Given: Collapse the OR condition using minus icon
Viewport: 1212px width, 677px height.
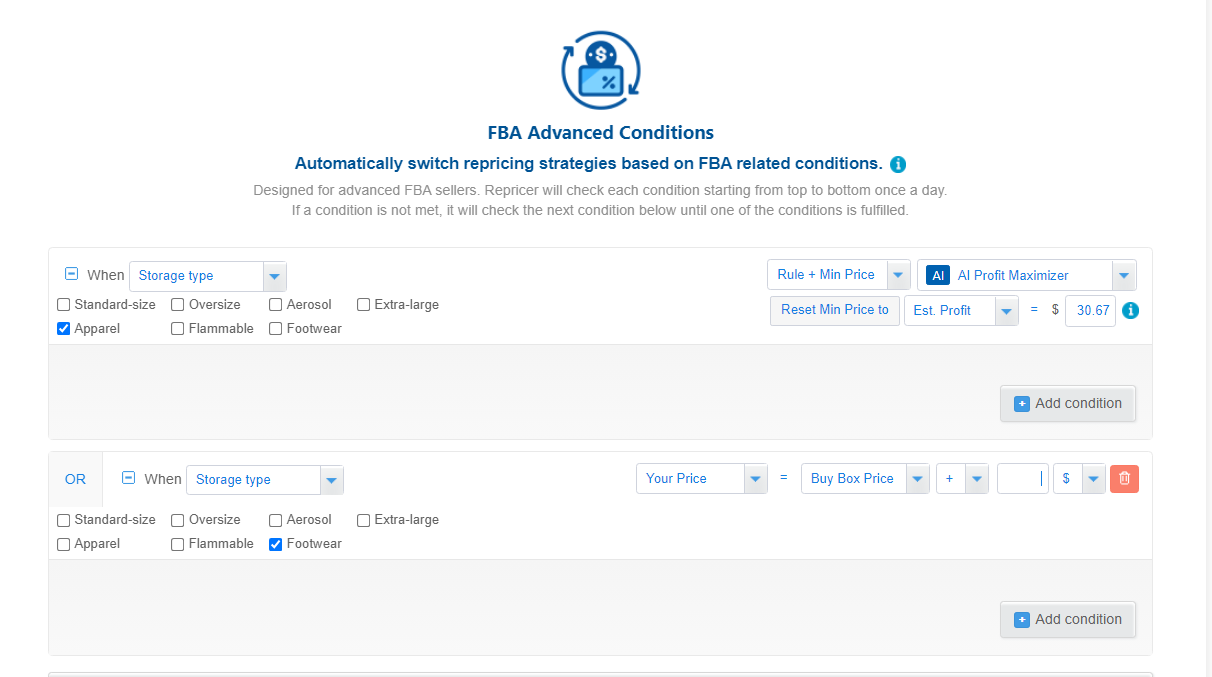Looking at the screenshot, I should [128, 478].
